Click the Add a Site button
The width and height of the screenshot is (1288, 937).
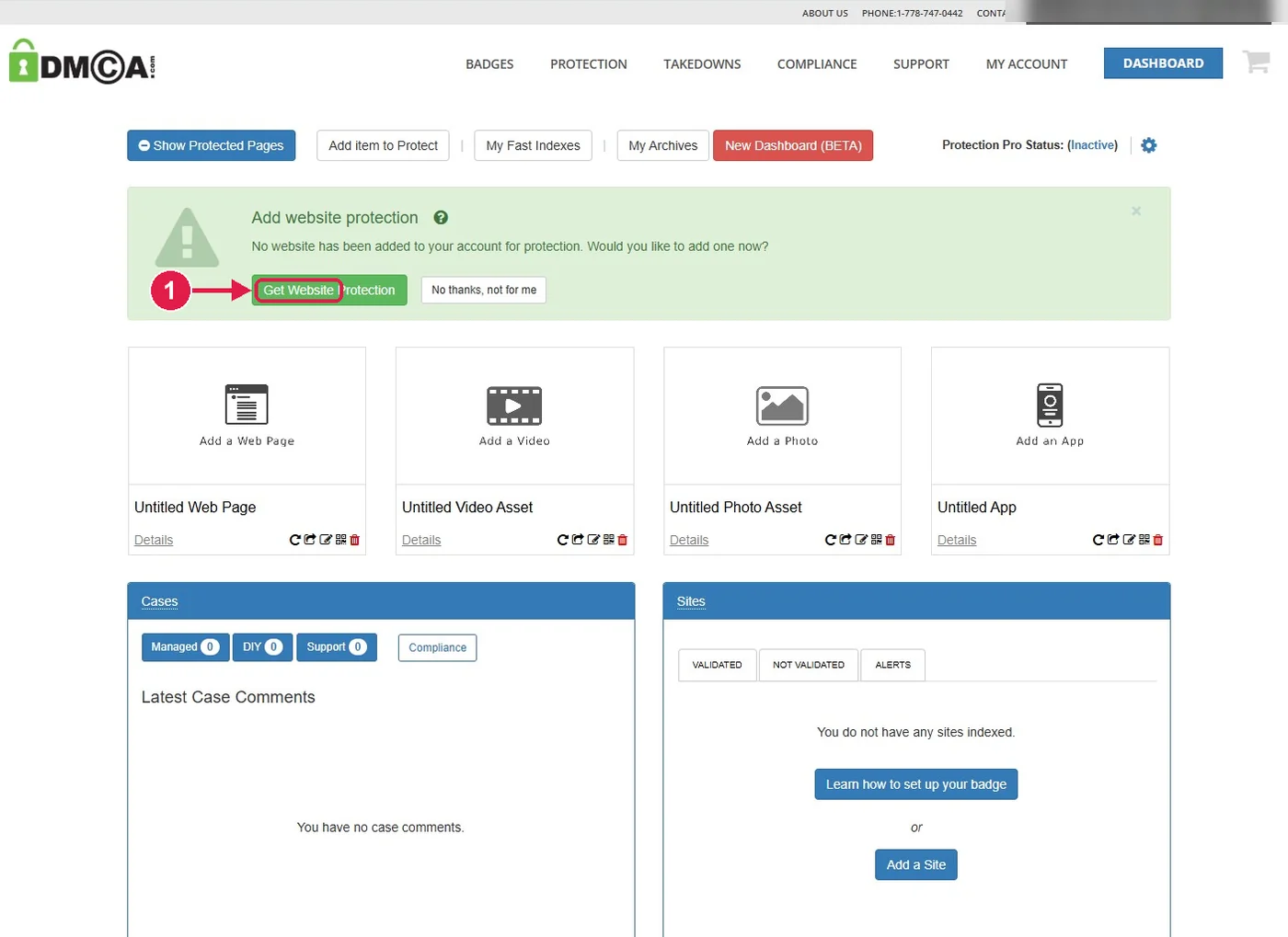pyautogui.click(x=916, y=865)
